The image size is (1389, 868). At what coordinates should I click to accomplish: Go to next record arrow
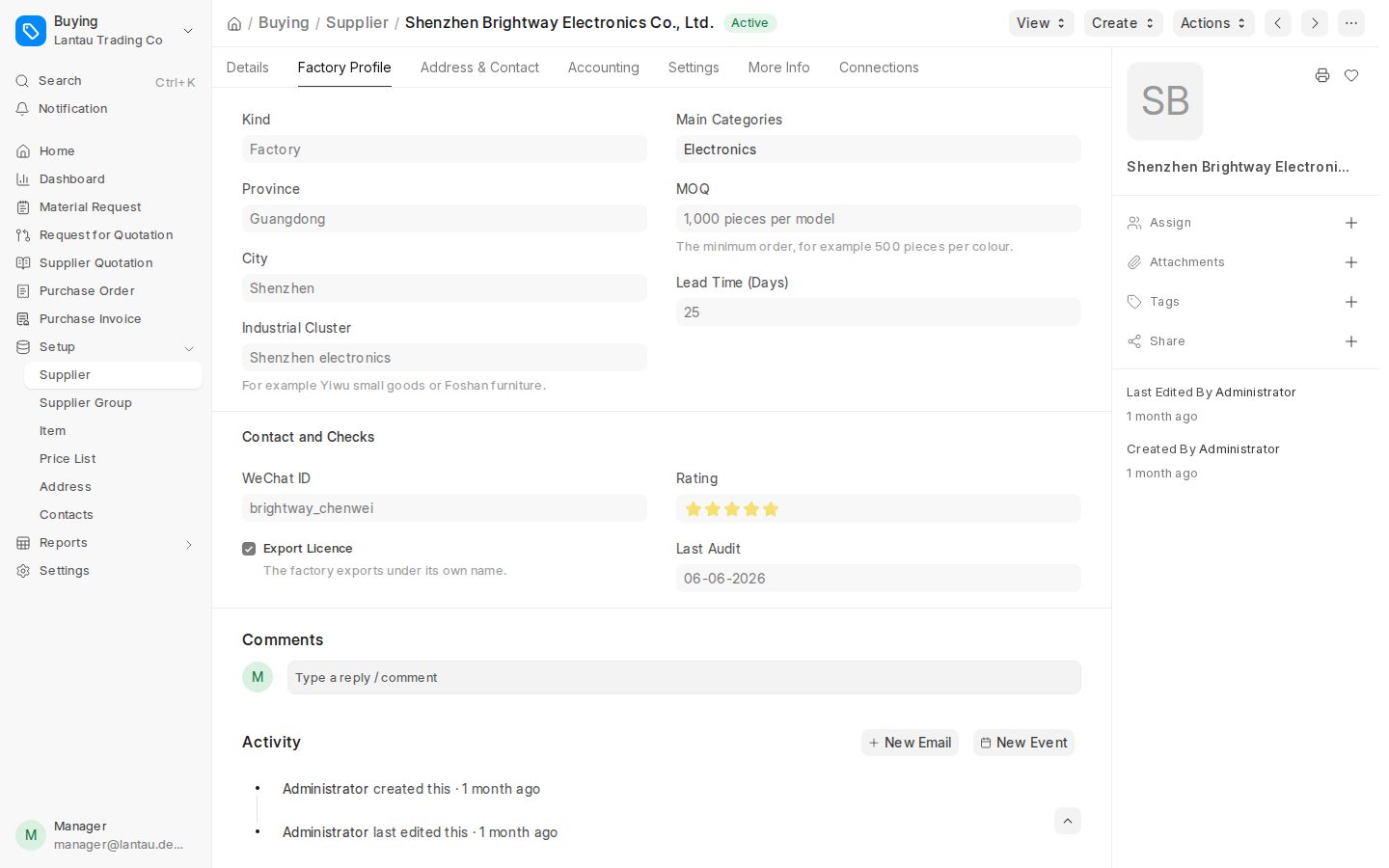pyautogui.click(x=1315, y=23)
